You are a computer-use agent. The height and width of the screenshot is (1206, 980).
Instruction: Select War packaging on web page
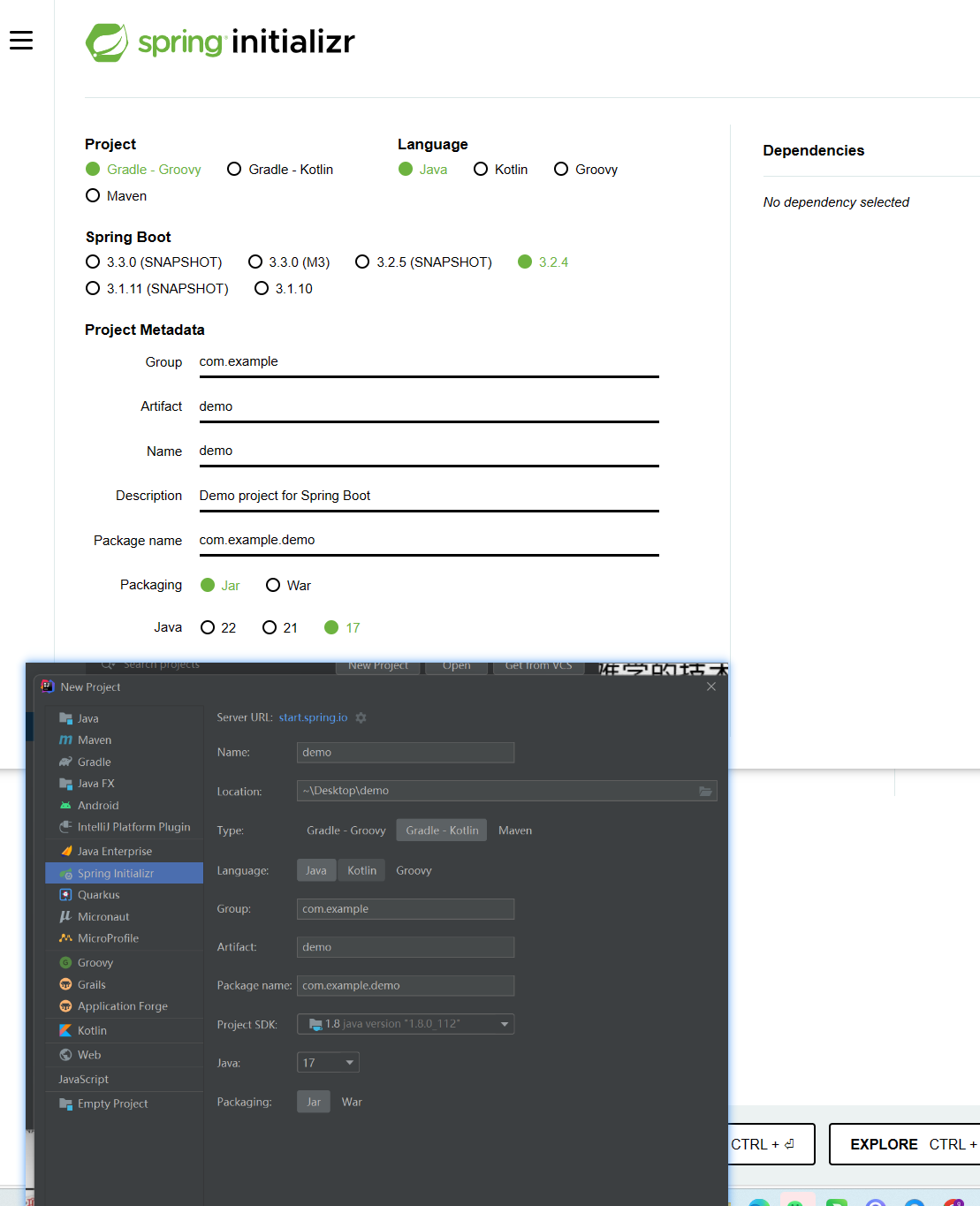pyautogui.click(x=273, y=586)
